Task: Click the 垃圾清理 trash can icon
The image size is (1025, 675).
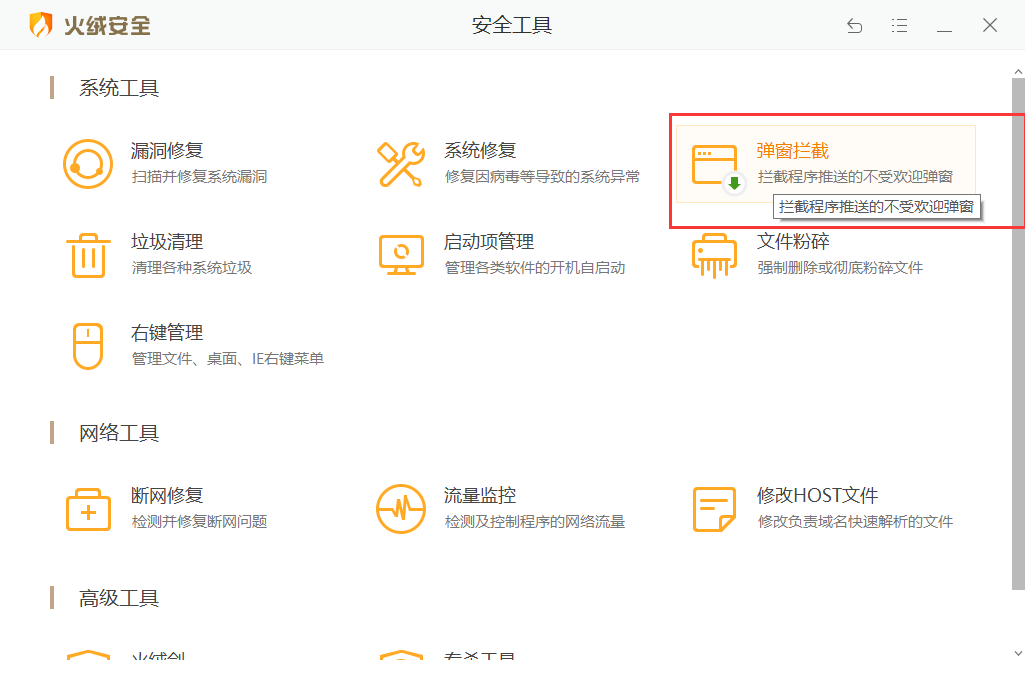Action: (x=88, y=255)
